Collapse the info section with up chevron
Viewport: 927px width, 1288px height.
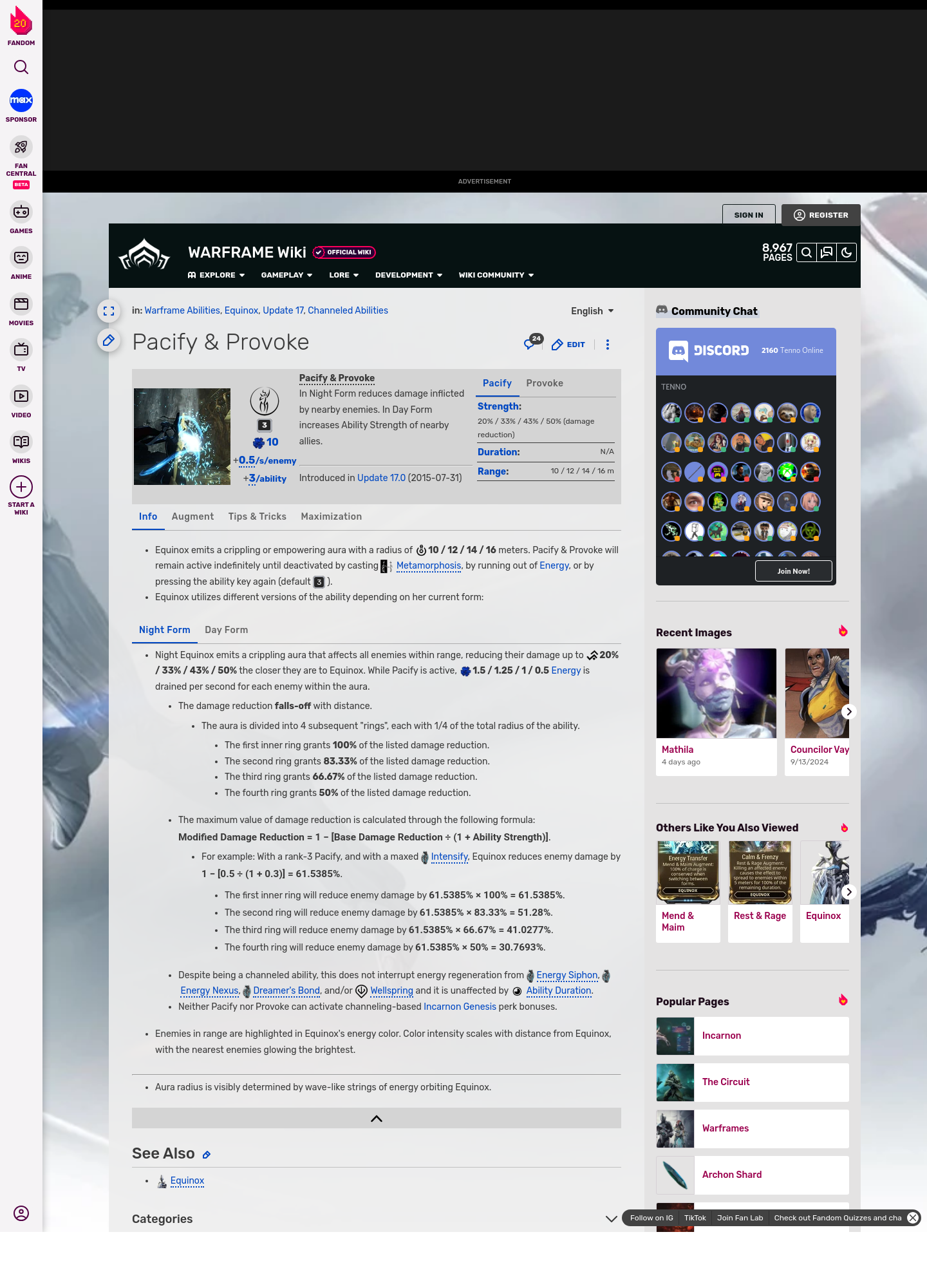pos(377,1119)
